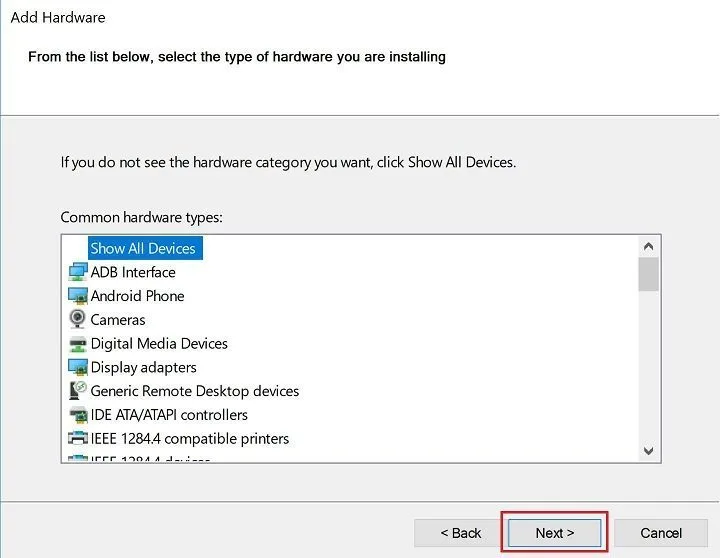The width and height of the screenshot is (720, 558).
Task: Choose Android Phone hardware type
Action: pyautogui.click(x=137, y=296)
